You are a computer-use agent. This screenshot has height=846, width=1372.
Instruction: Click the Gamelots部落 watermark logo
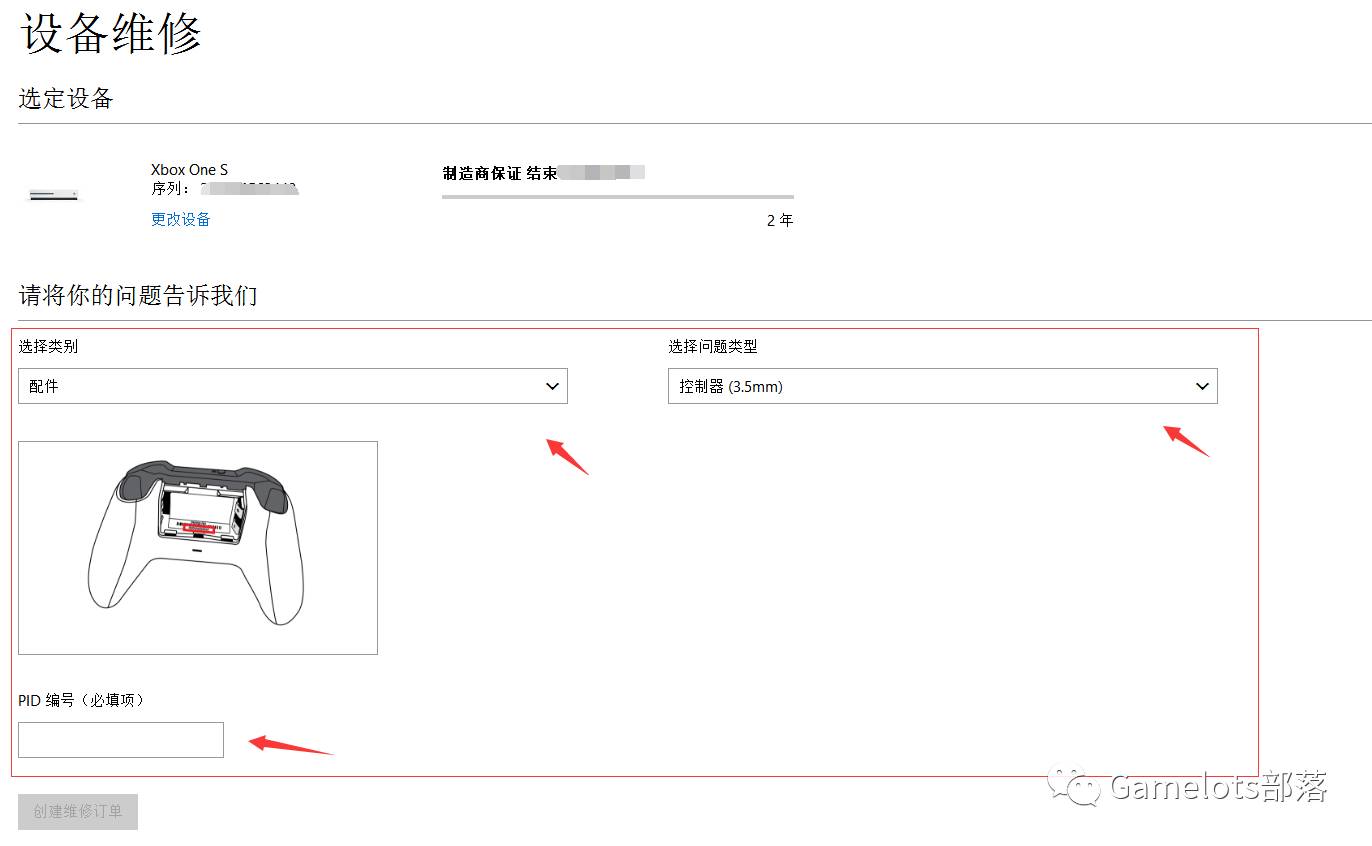1190,789
